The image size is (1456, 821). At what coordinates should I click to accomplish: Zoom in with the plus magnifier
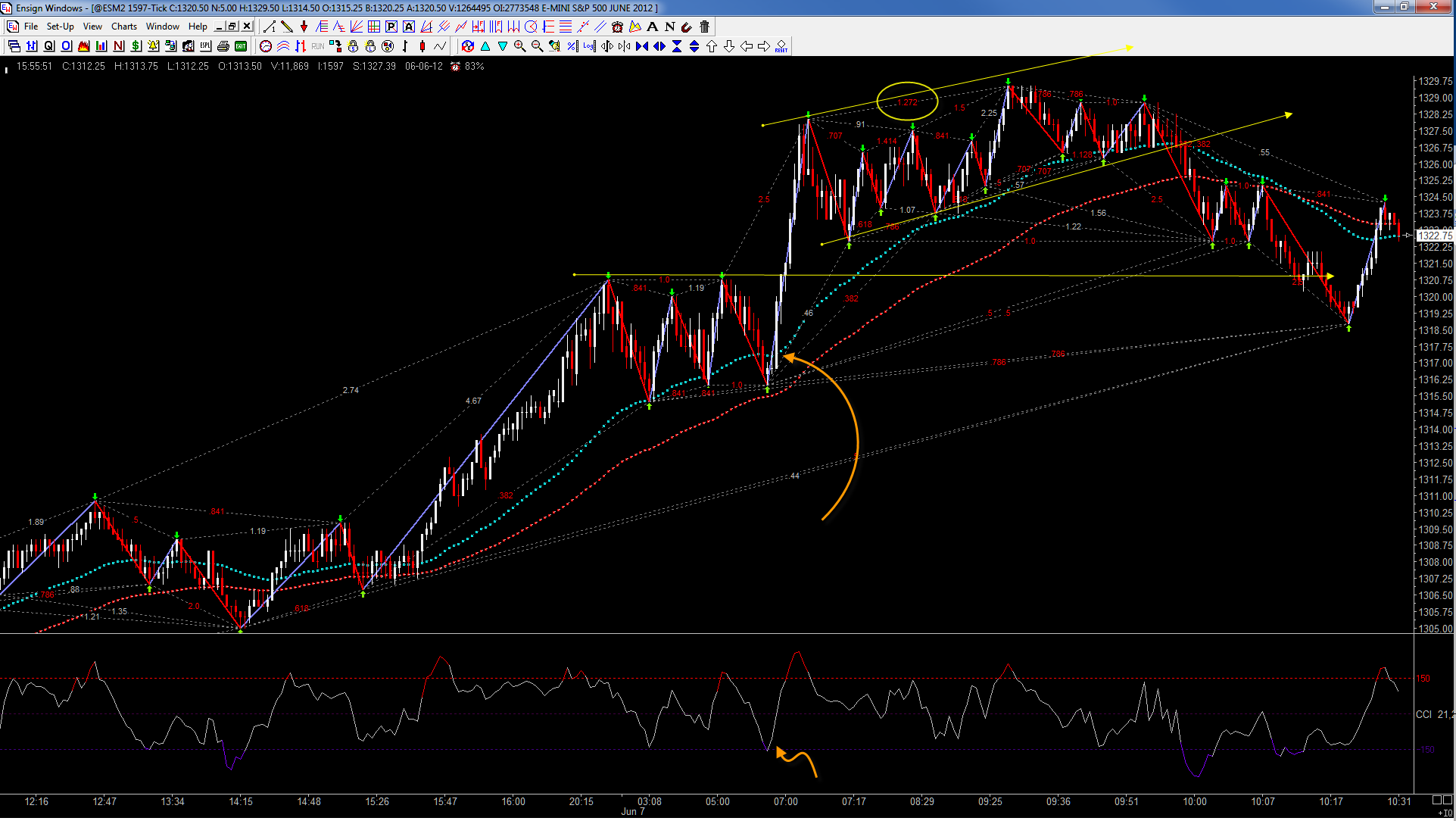click(520, 46)
